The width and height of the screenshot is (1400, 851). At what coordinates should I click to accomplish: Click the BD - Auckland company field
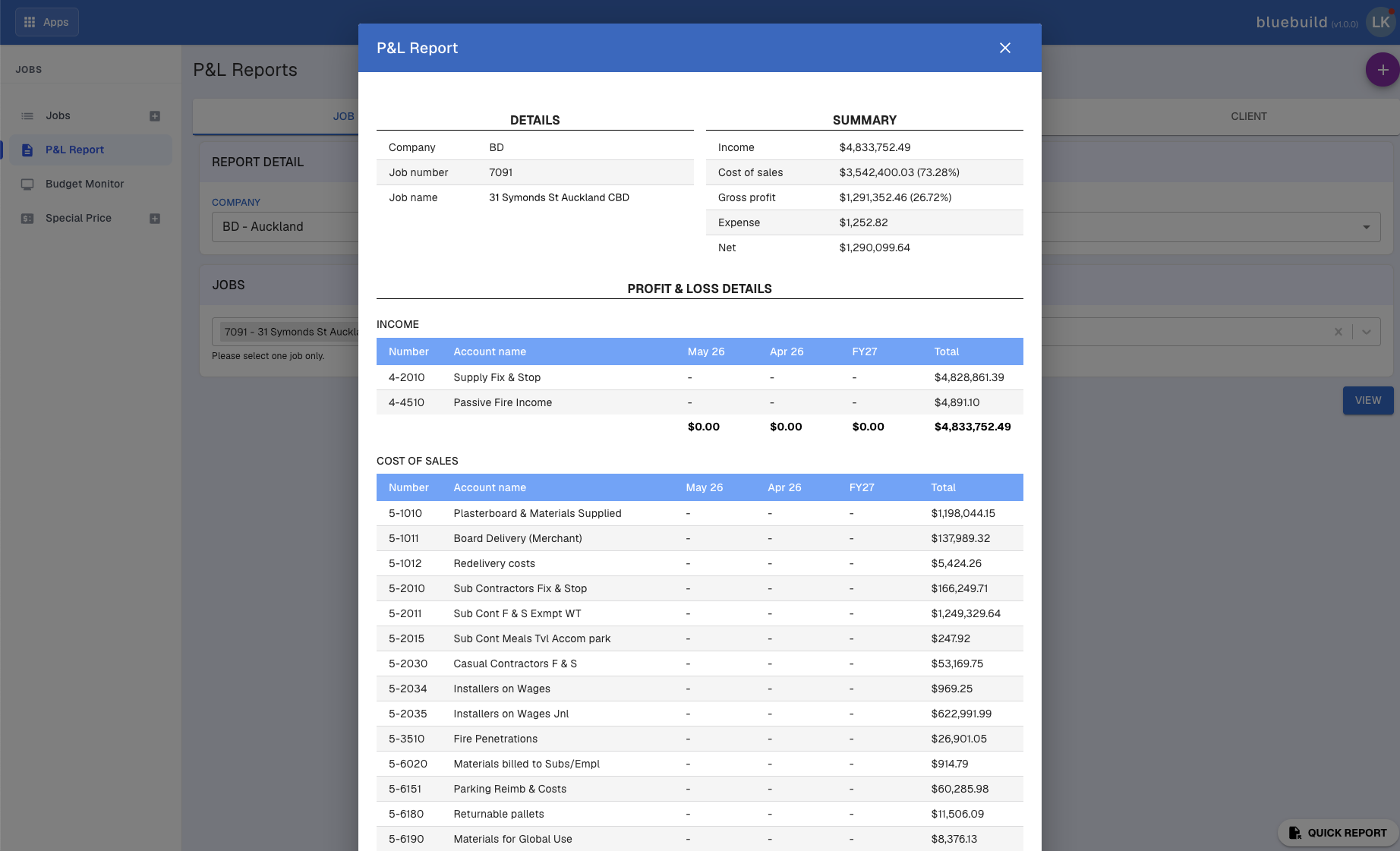[285, 227]
